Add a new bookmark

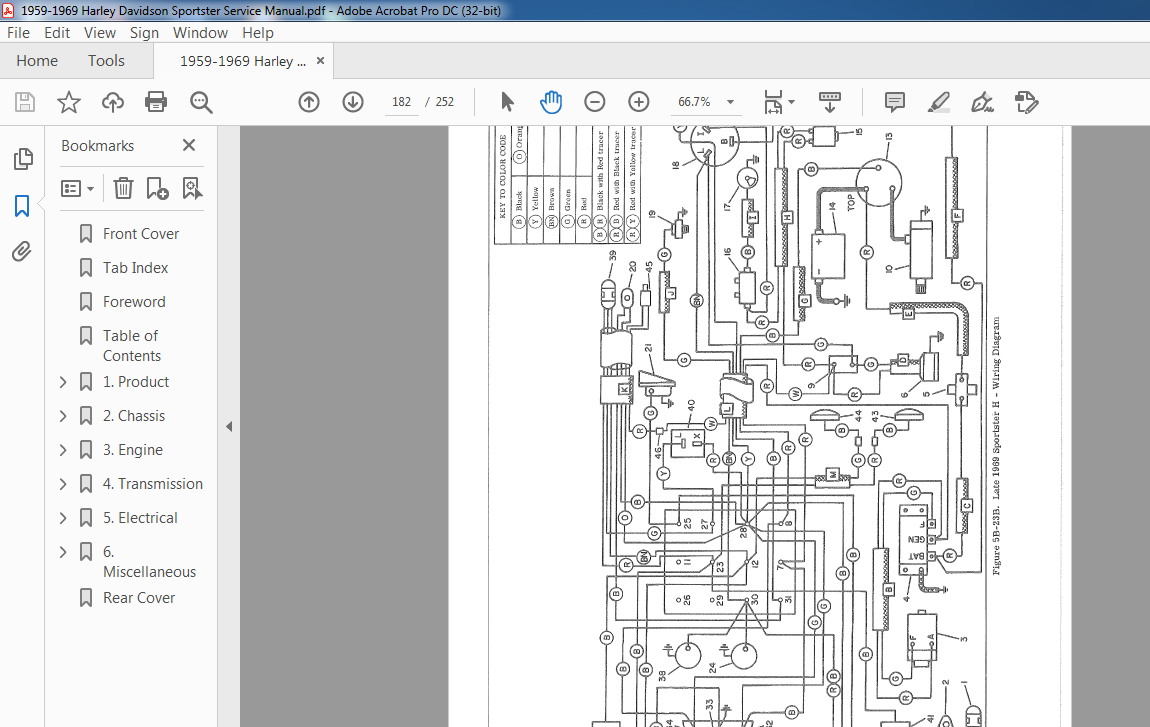point(157,189)
